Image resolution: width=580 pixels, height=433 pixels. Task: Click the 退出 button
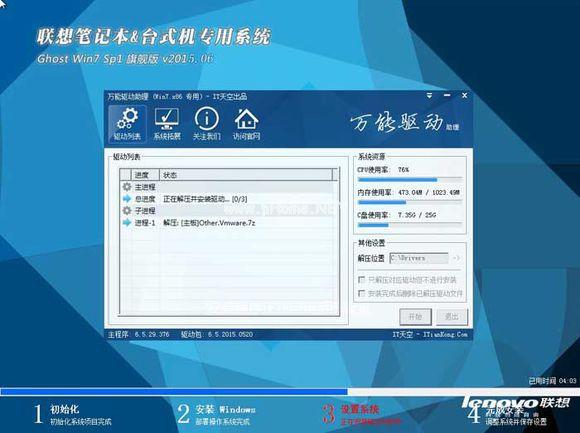(452, 317)
